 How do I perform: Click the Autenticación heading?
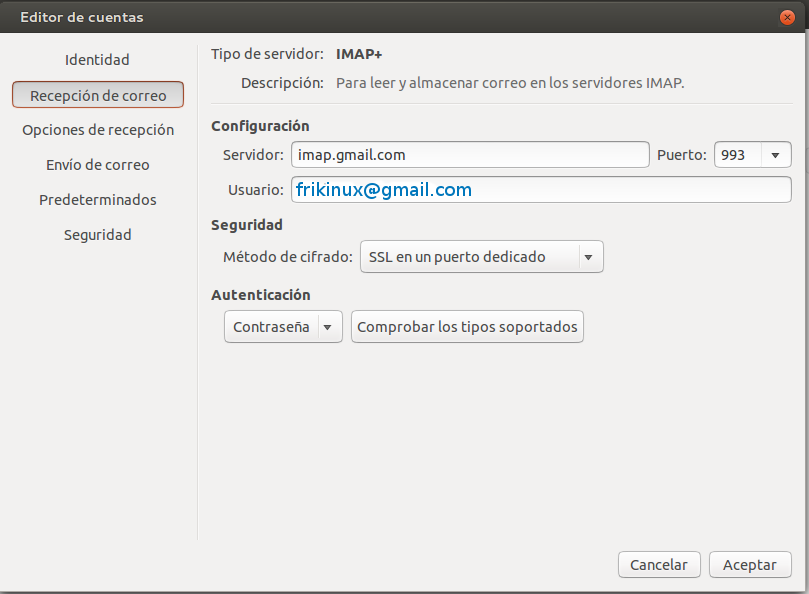click(261, 295)
